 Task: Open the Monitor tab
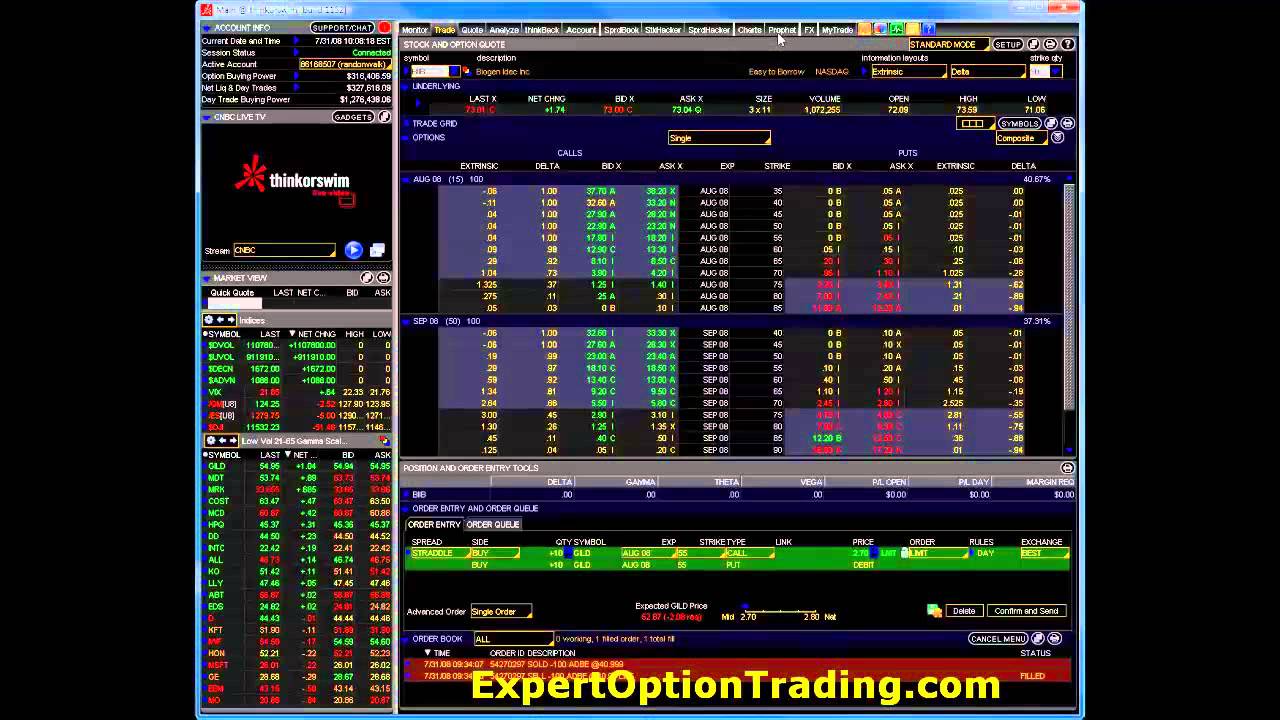click(x=414, y=30)
